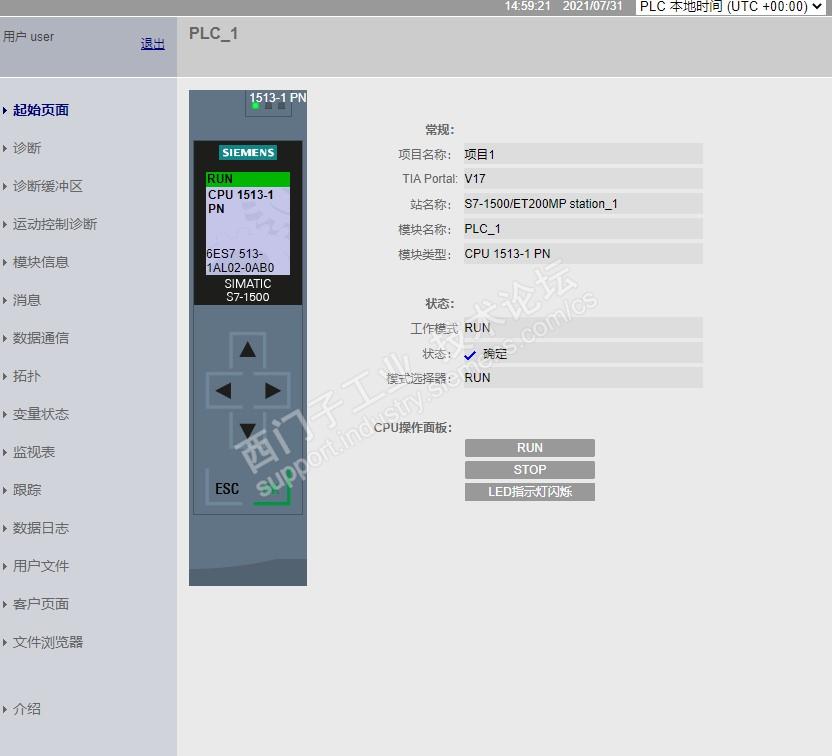Screen dimensions: 832x756
Task: Click the green RUN LED indicator
Action: tap(255, 106)
